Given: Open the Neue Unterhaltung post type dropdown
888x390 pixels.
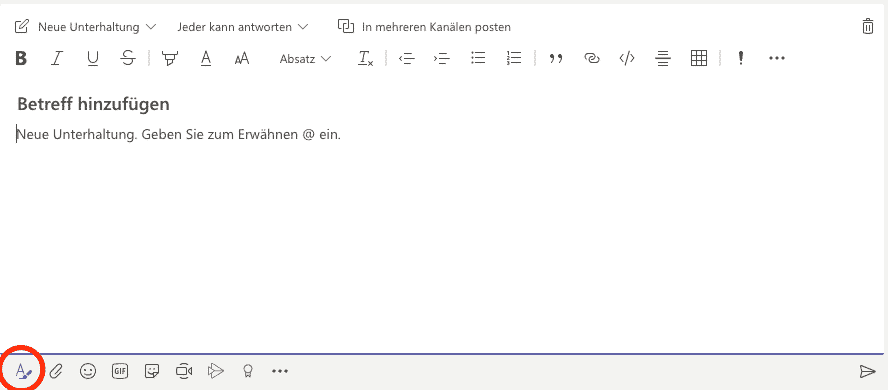Looking at the screenshot, I should 86,27.
